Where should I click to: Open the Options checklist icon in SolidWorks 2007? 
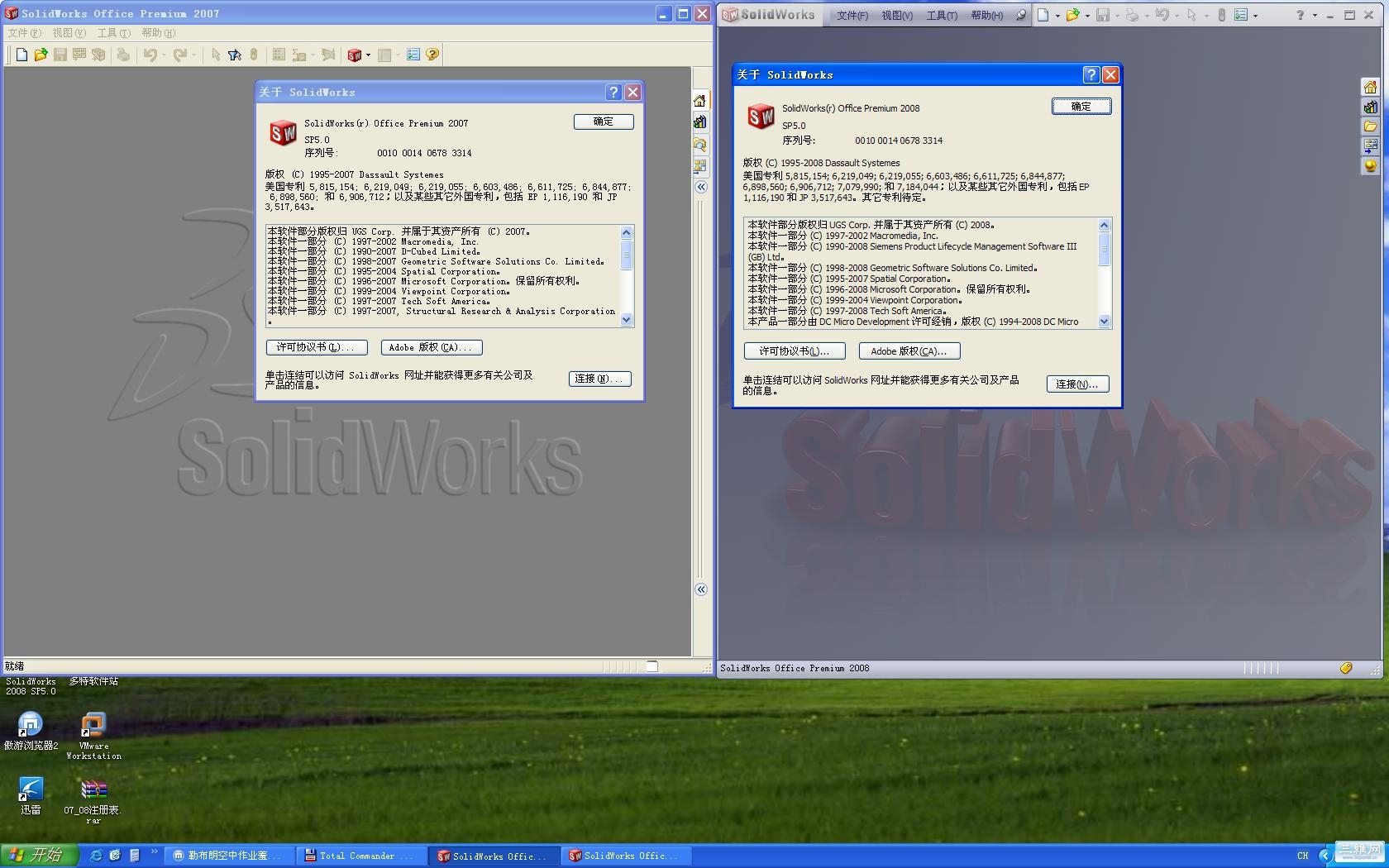coord(413,55)
